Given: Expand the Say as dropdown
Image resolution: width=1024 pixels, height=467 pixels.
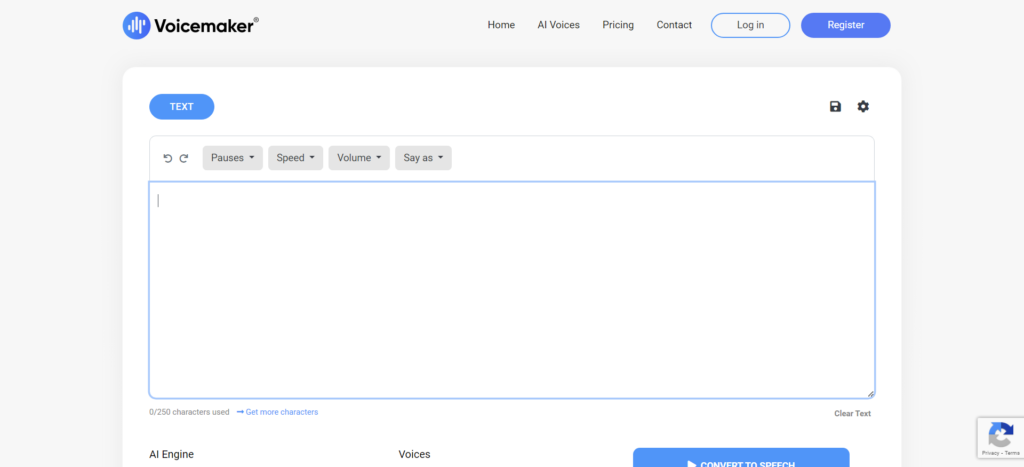Looking at the screenshot, I should tap(423, 158).
